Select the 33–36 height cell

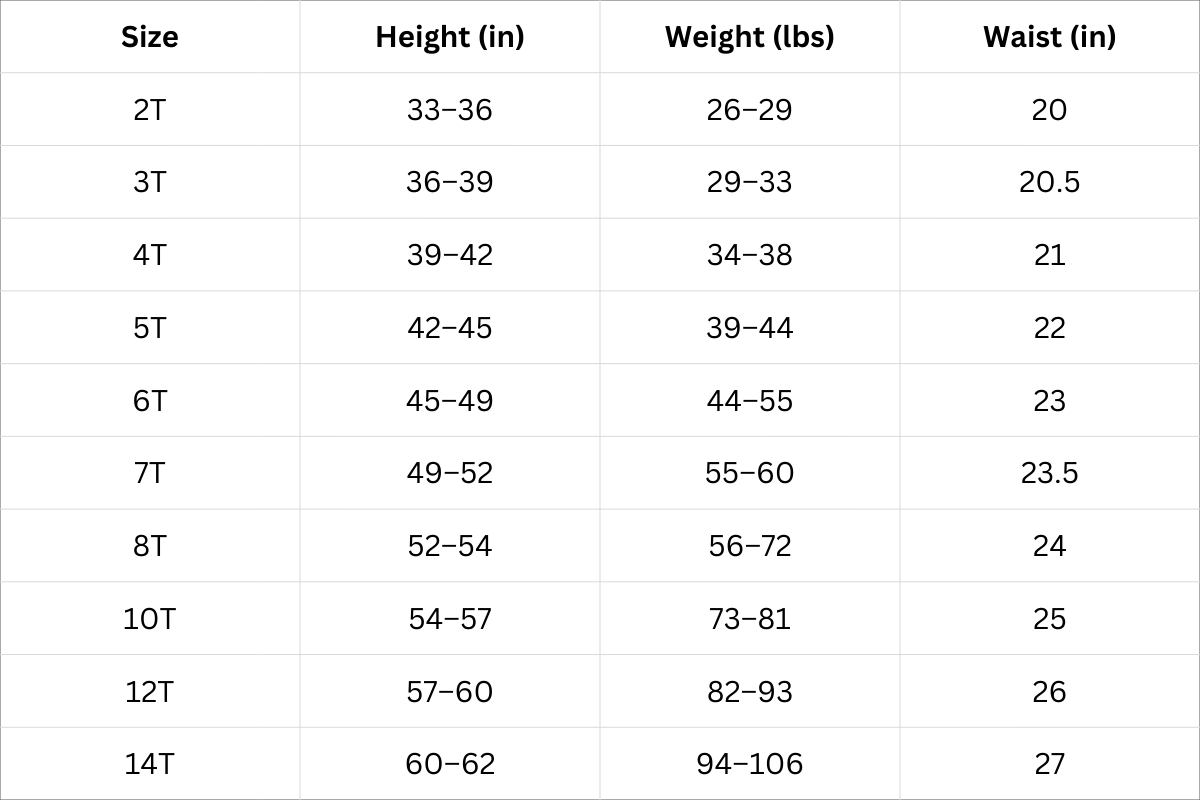click(x=450, y=110)
